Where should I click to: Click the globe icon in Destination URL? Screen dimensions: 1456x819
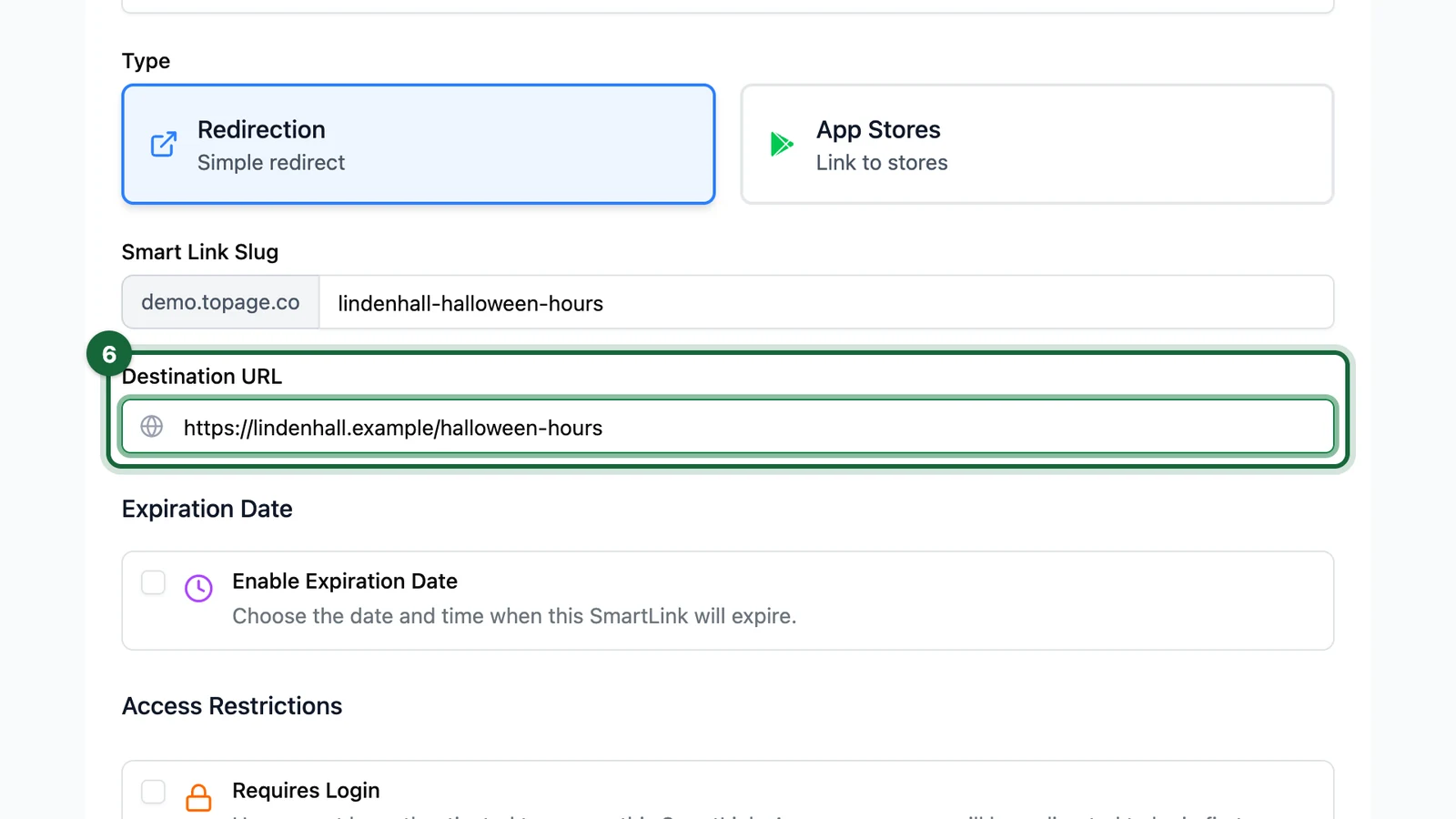tap(152, 426)
